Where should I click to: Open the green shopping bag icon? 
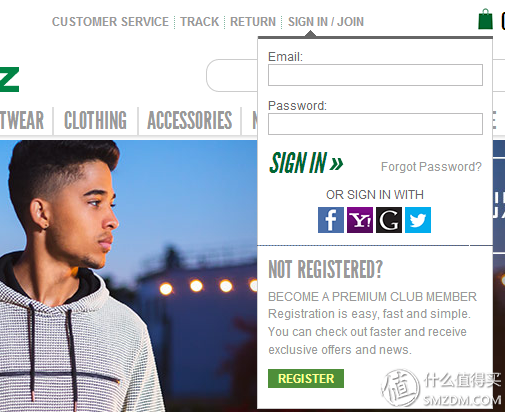click(x=485, y=19)
